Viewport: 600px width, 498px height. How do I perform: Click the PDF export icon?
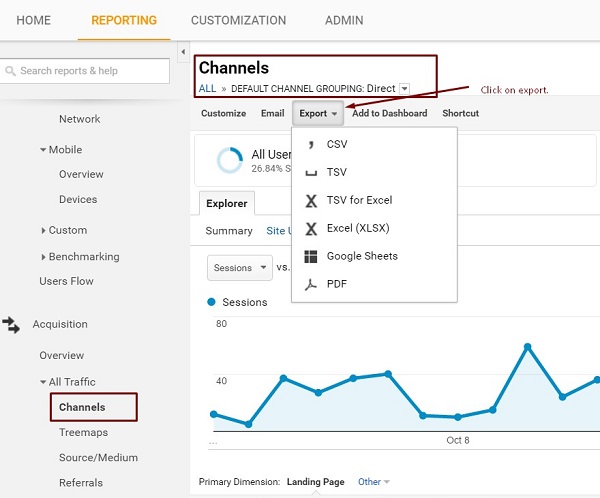[x=311, y=284]
